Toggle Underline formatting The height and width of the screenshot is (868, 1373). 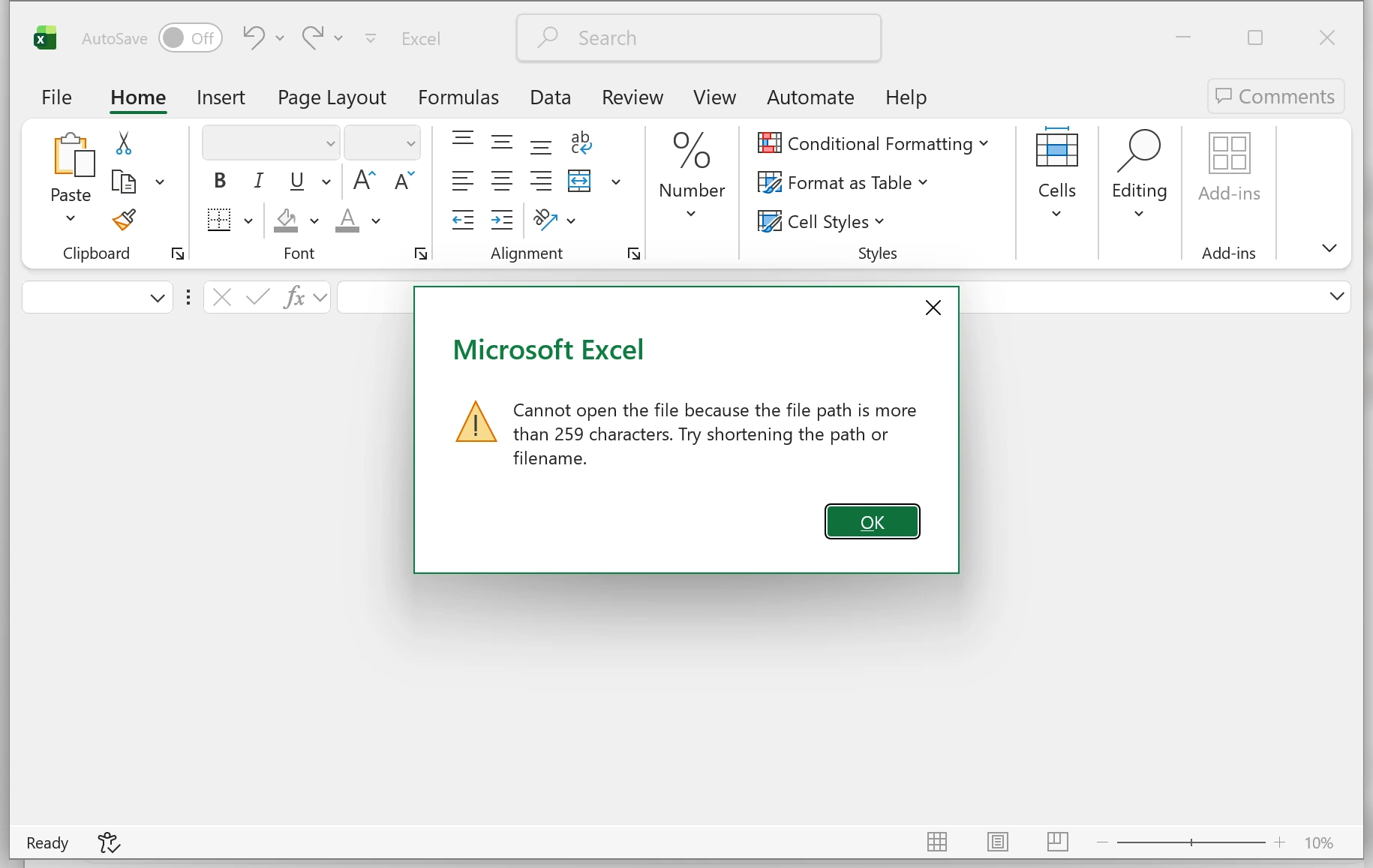click(x=297, y=181)
